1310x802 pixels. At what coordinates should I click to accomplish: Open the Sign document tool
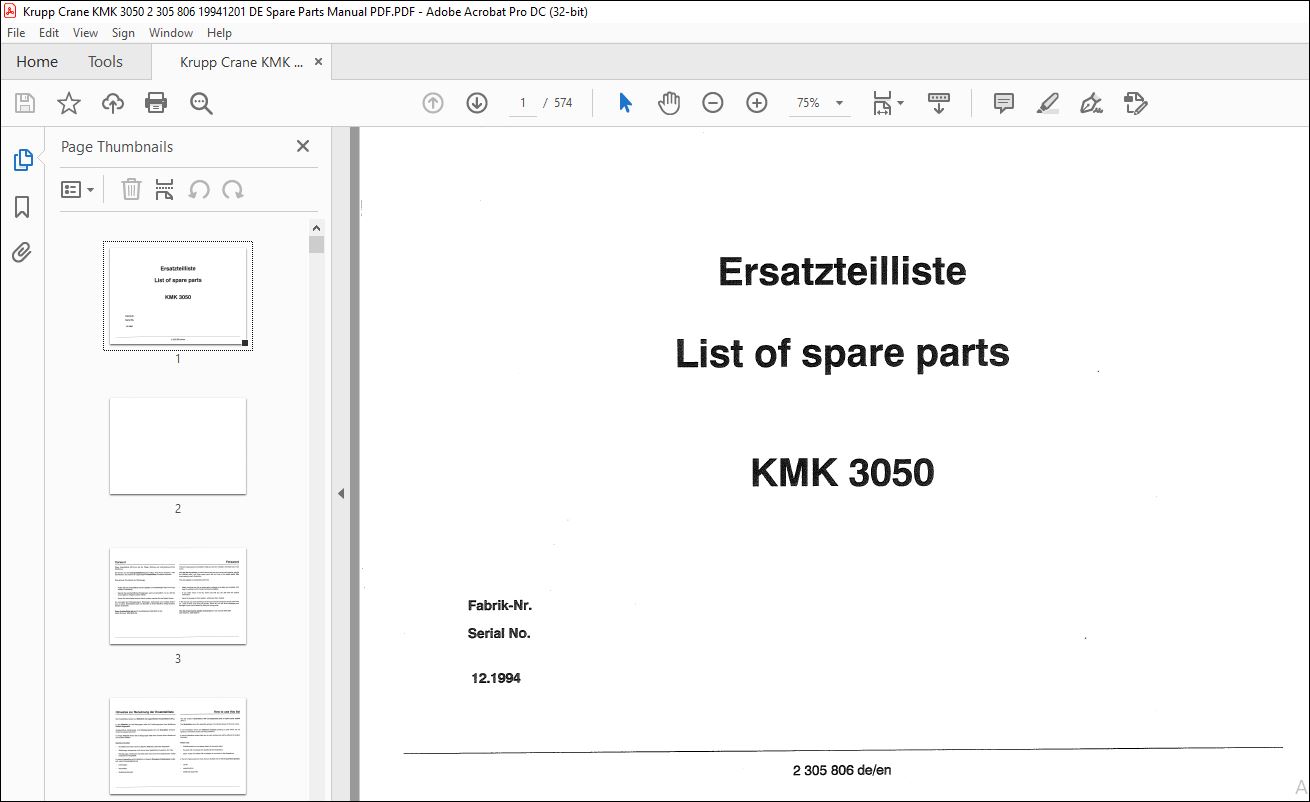pyautogui.click(x=1092, y=103)
